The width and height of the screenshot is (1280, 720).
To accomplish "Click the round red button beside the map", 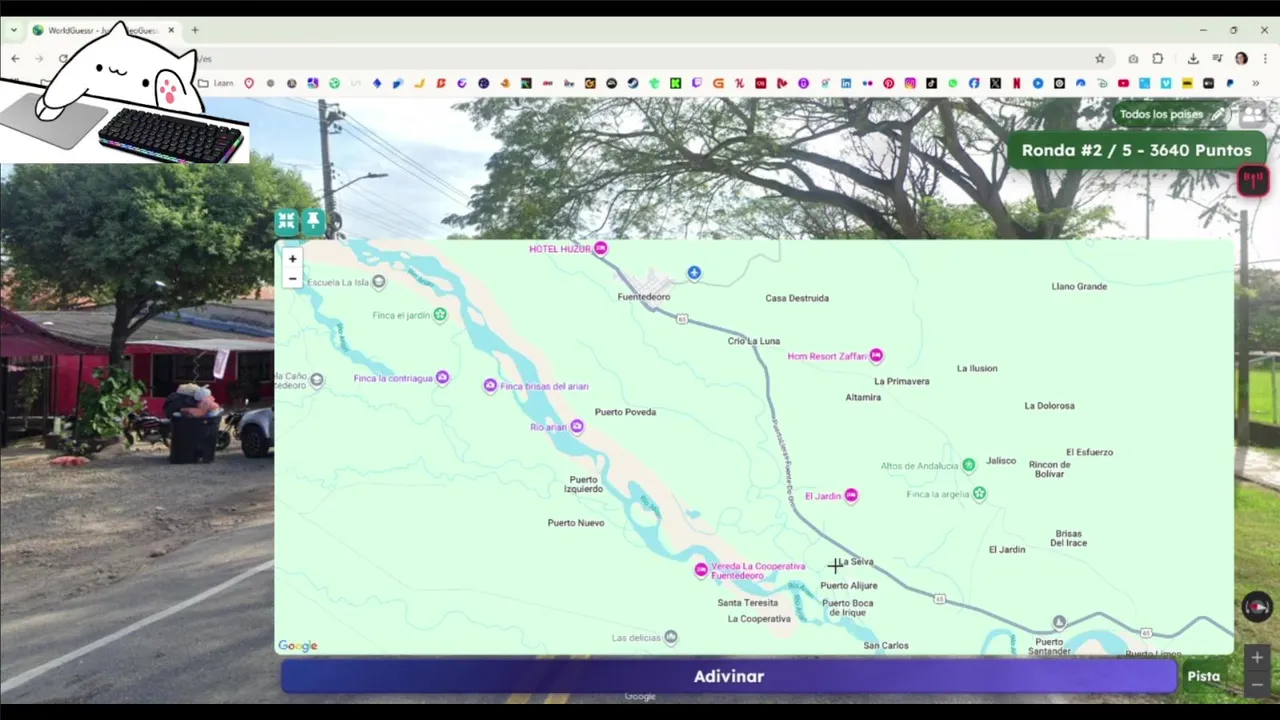I will [1257, 607].
